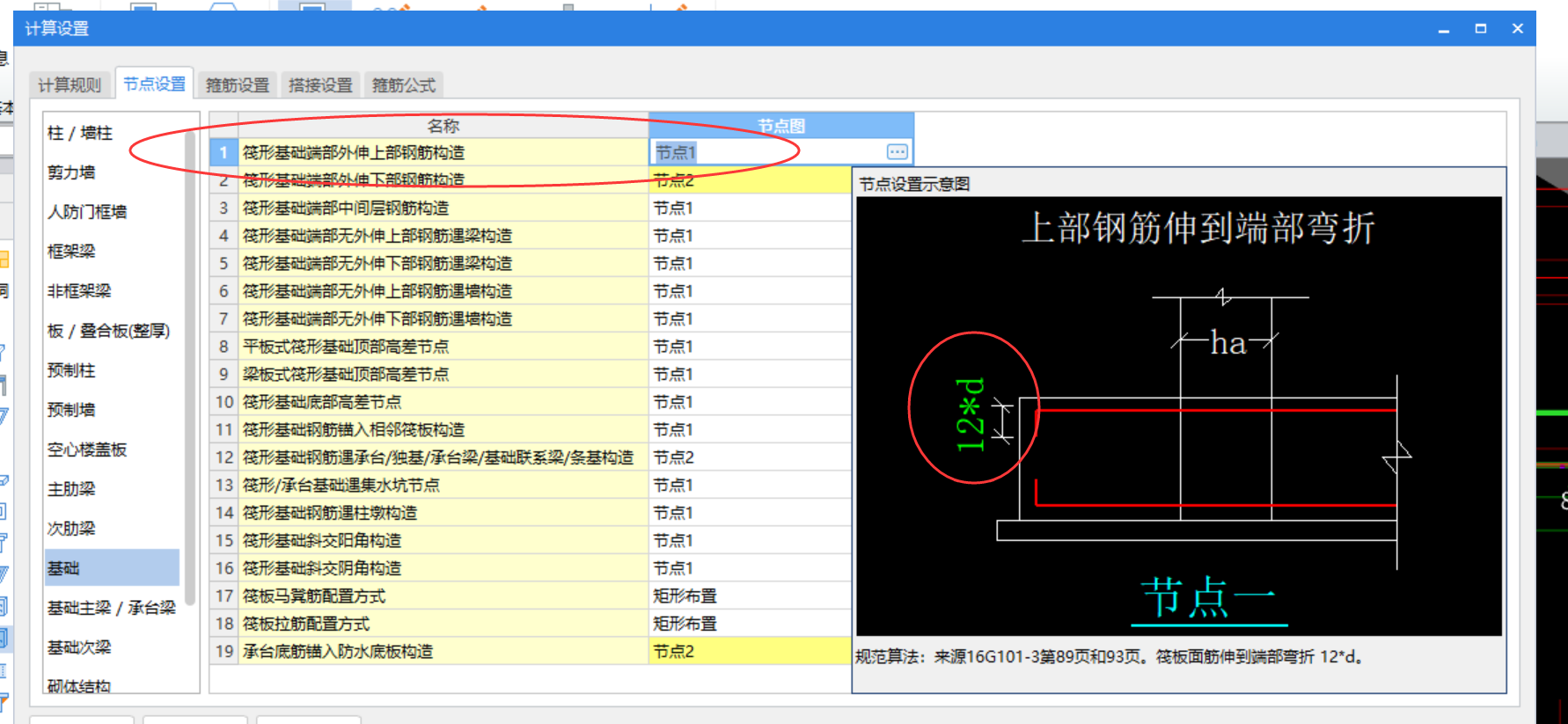
Task: Switch to the 节点设置 tab
Action: coord(154,84)
